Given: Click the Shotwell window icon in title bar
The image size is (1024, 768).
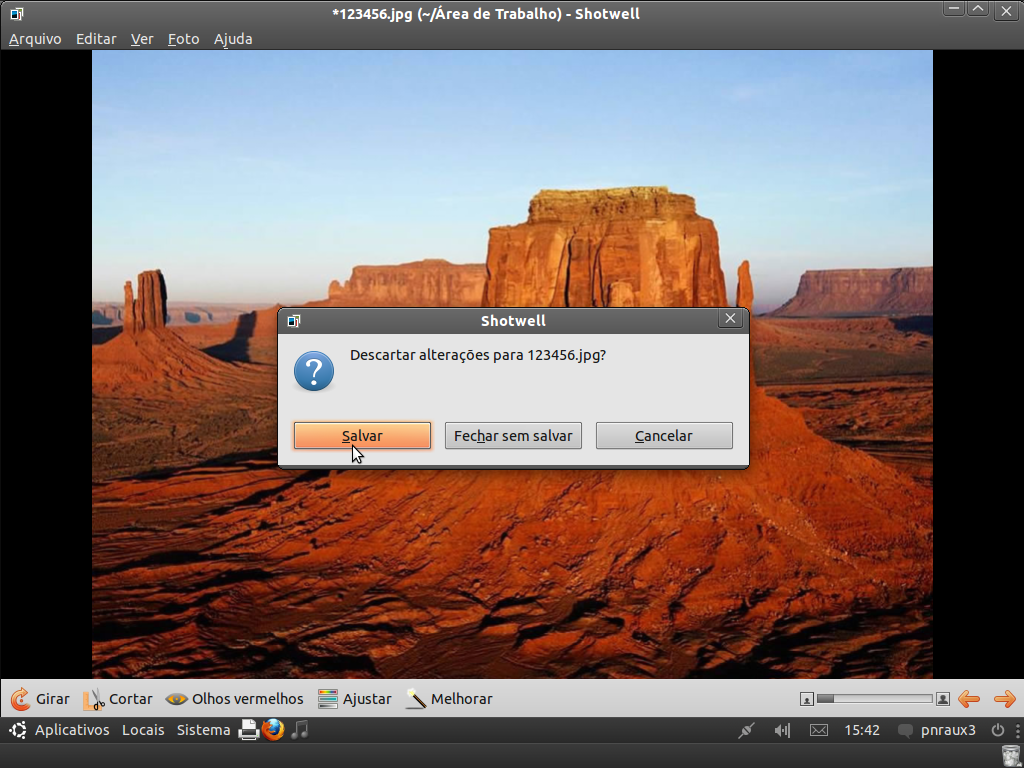Looking at the screenshot, I should [16, 14].
